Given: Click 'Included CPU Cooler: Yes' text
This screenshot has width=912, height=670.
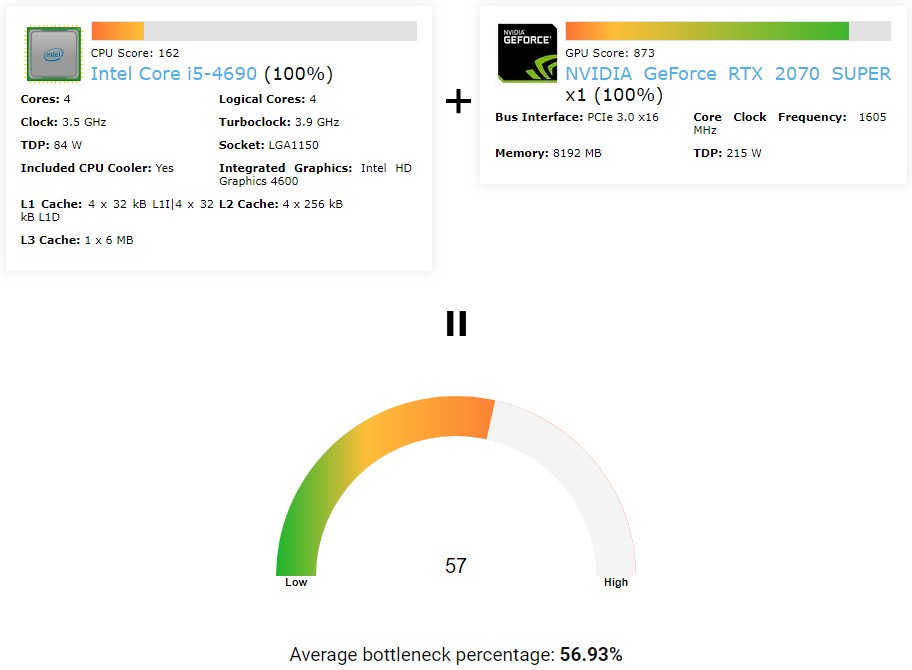Looking at the screenshot, I should coord(97,168).
